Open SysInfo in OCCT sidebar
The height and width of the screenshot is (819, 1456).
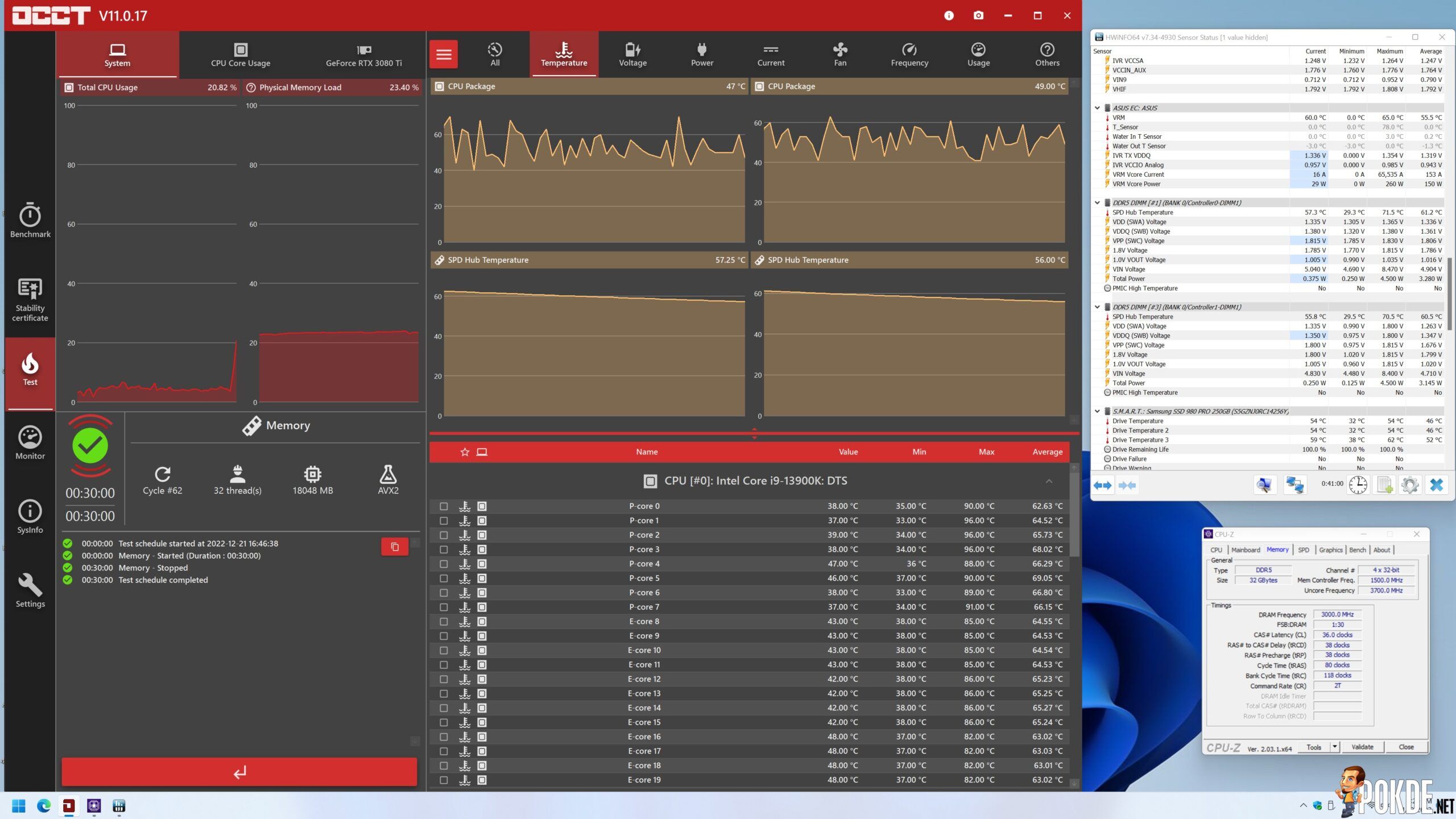tap(30, 516)
